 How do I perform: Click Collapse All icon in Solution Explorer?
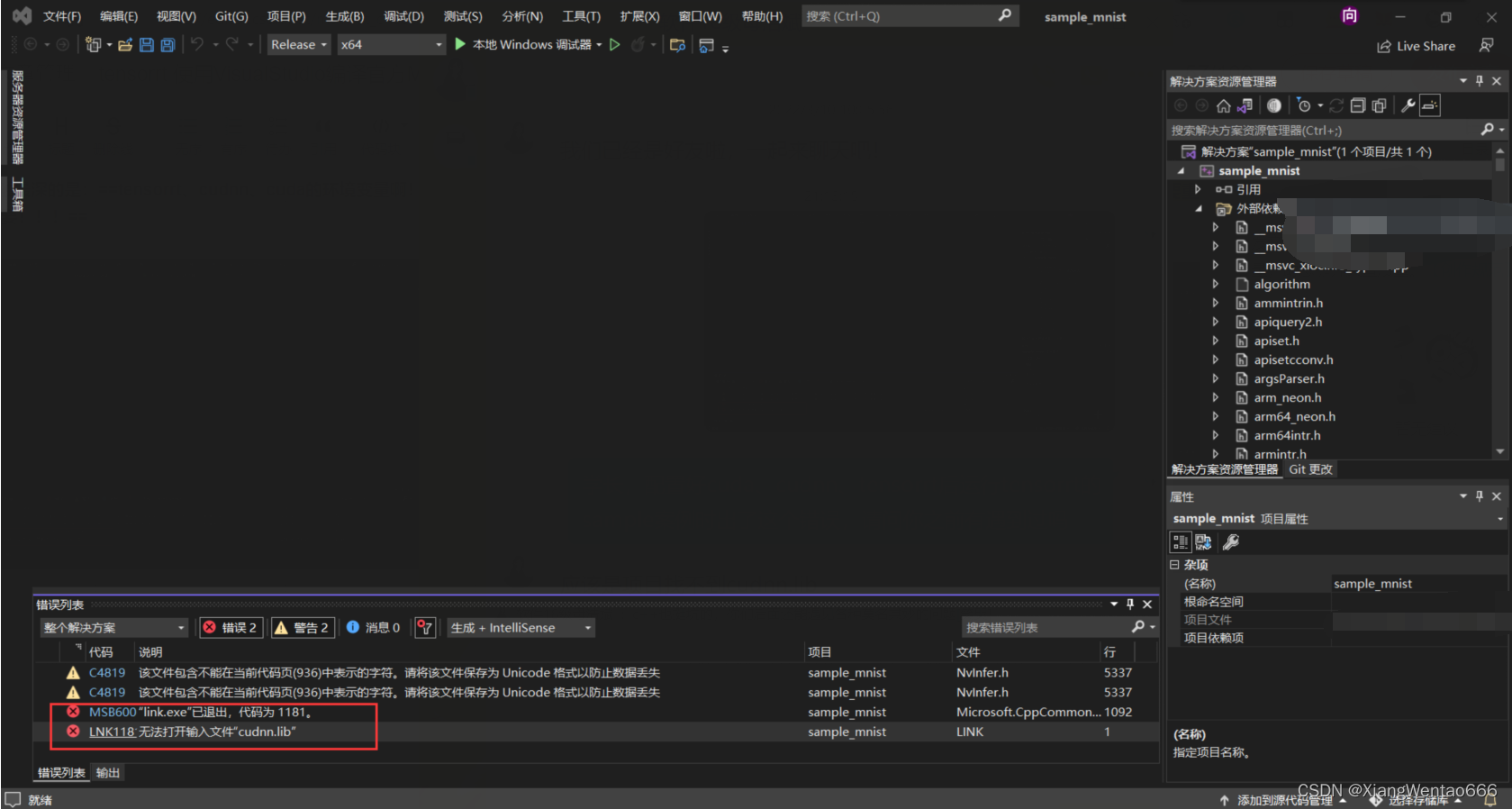coord(1358,105)
